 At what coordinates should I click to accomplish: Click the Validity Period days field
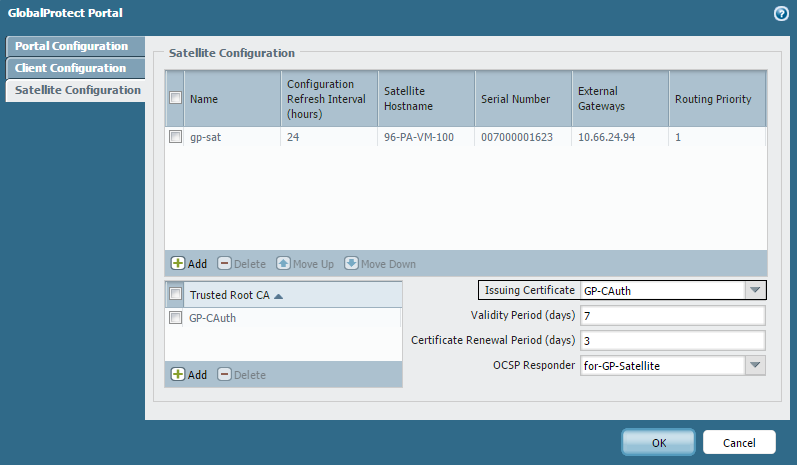671,316
